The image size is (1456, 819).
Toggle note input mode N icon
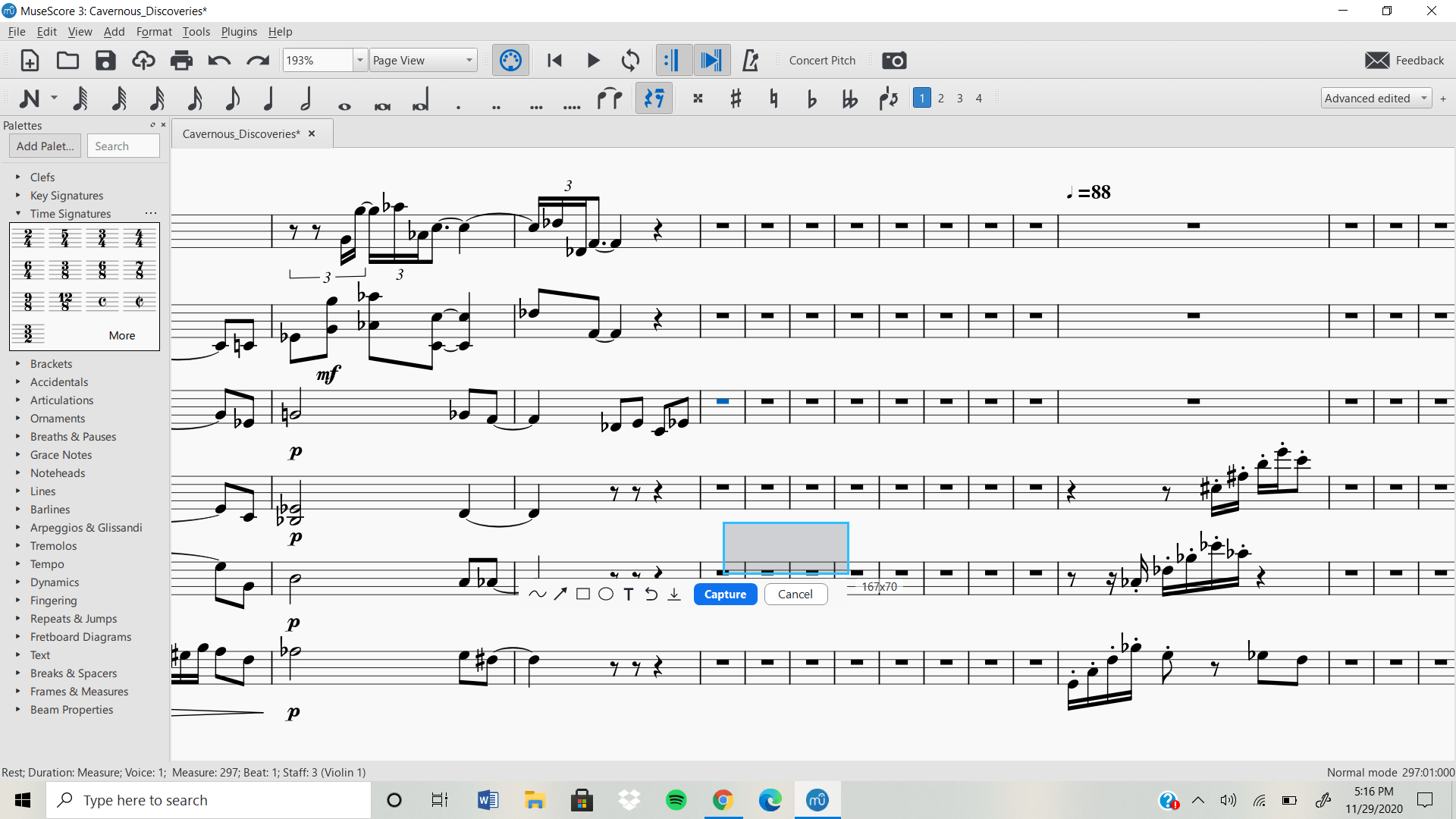click(x=29, y=99)
